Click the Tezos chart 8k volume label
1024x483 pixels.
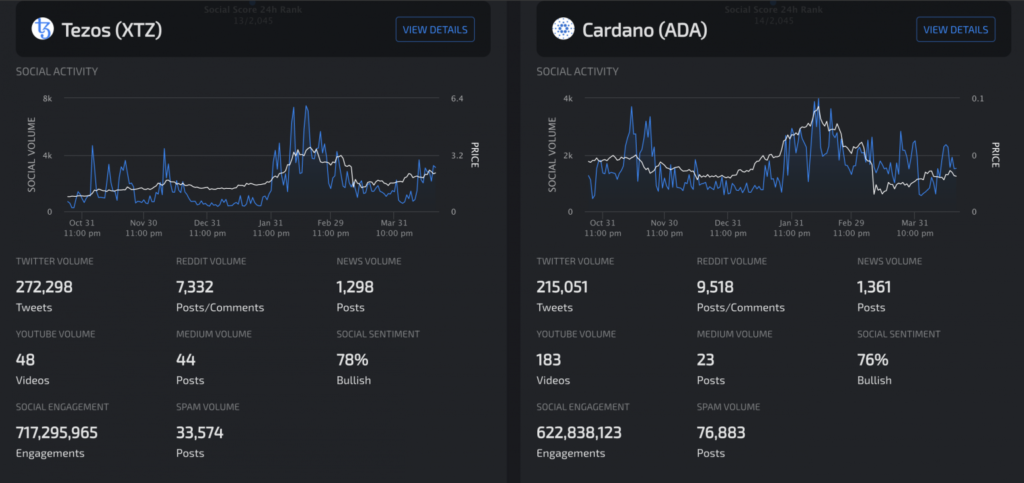pyautogui.click(x=48, y=99)
